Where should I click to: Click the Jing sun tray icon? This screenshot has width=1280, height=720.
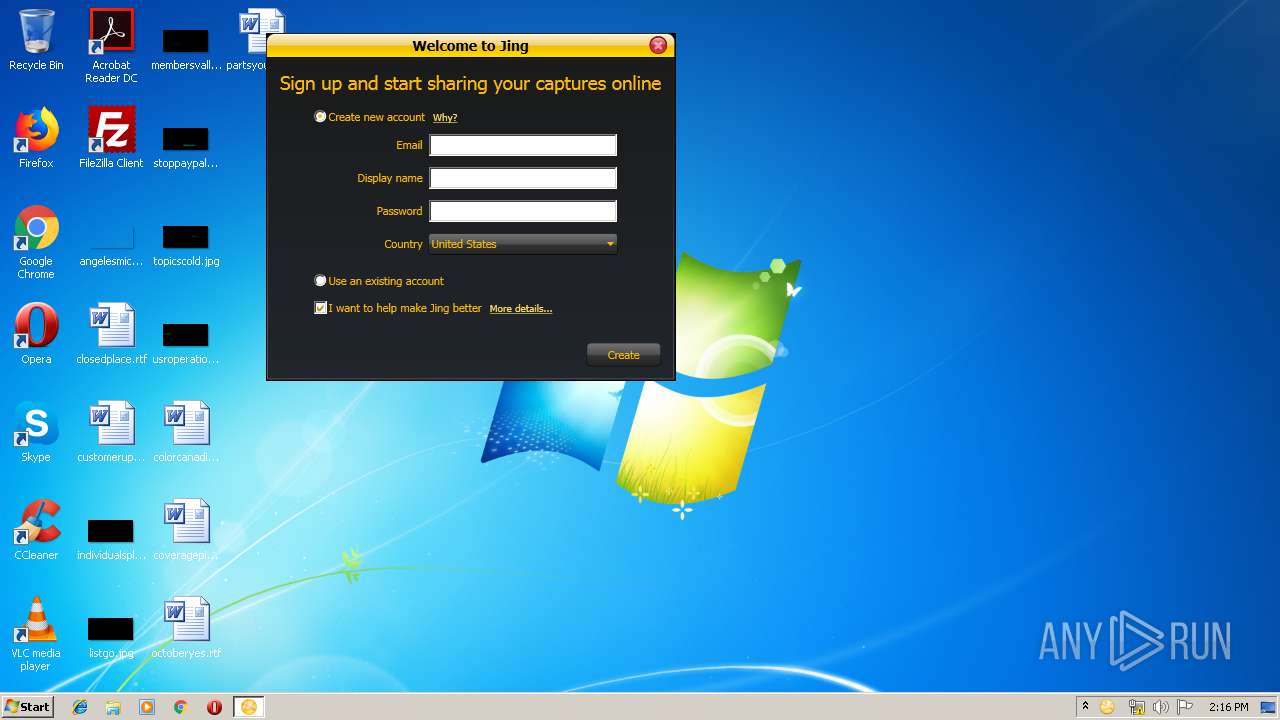point(1107,707)
